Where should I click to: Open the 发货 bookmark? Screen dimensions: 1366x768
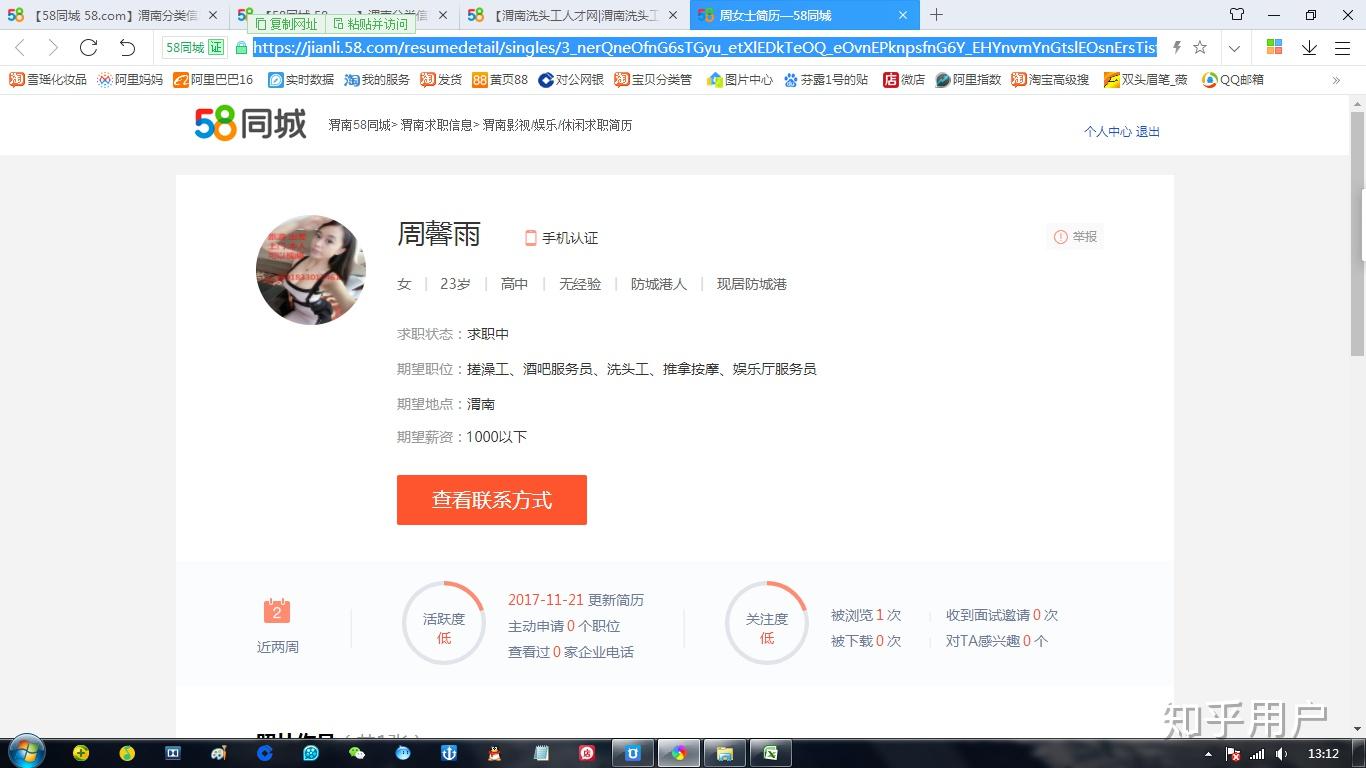coord(441,79)
